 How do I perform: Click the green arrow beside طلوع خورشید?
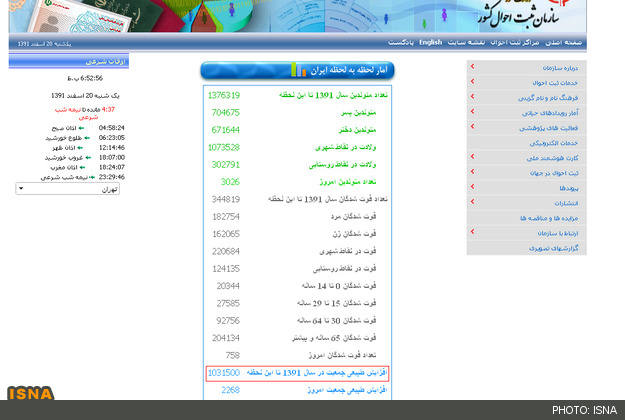click(x=87, y=138)
